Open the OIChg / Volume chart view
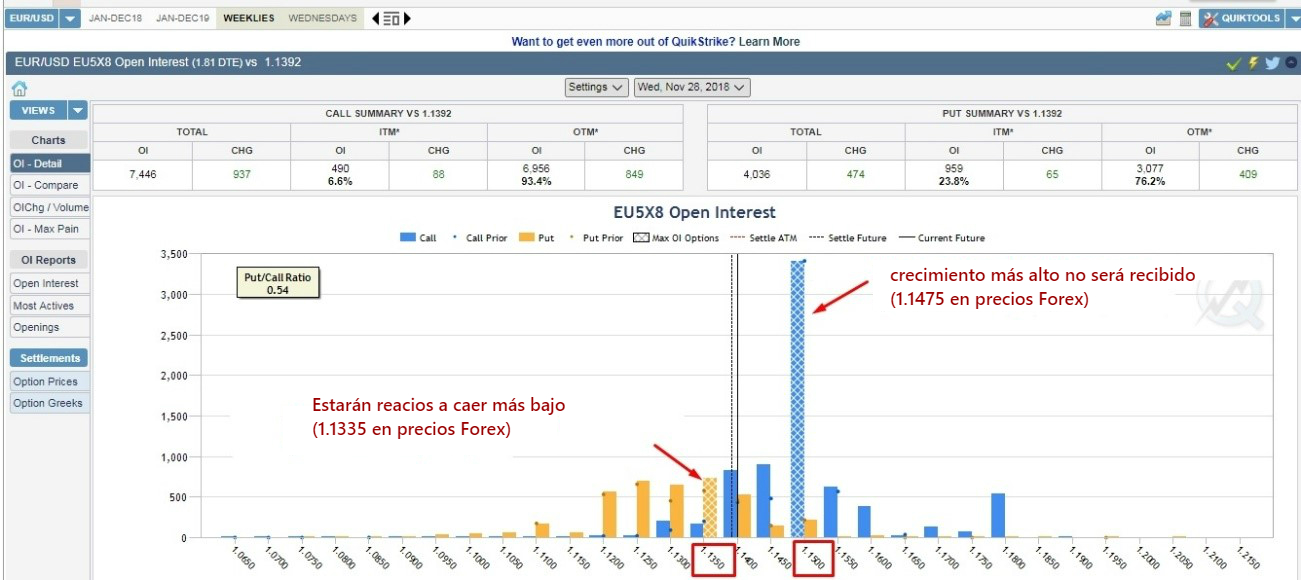Screen dimensions: 1301x580 (x=50, y=207)
